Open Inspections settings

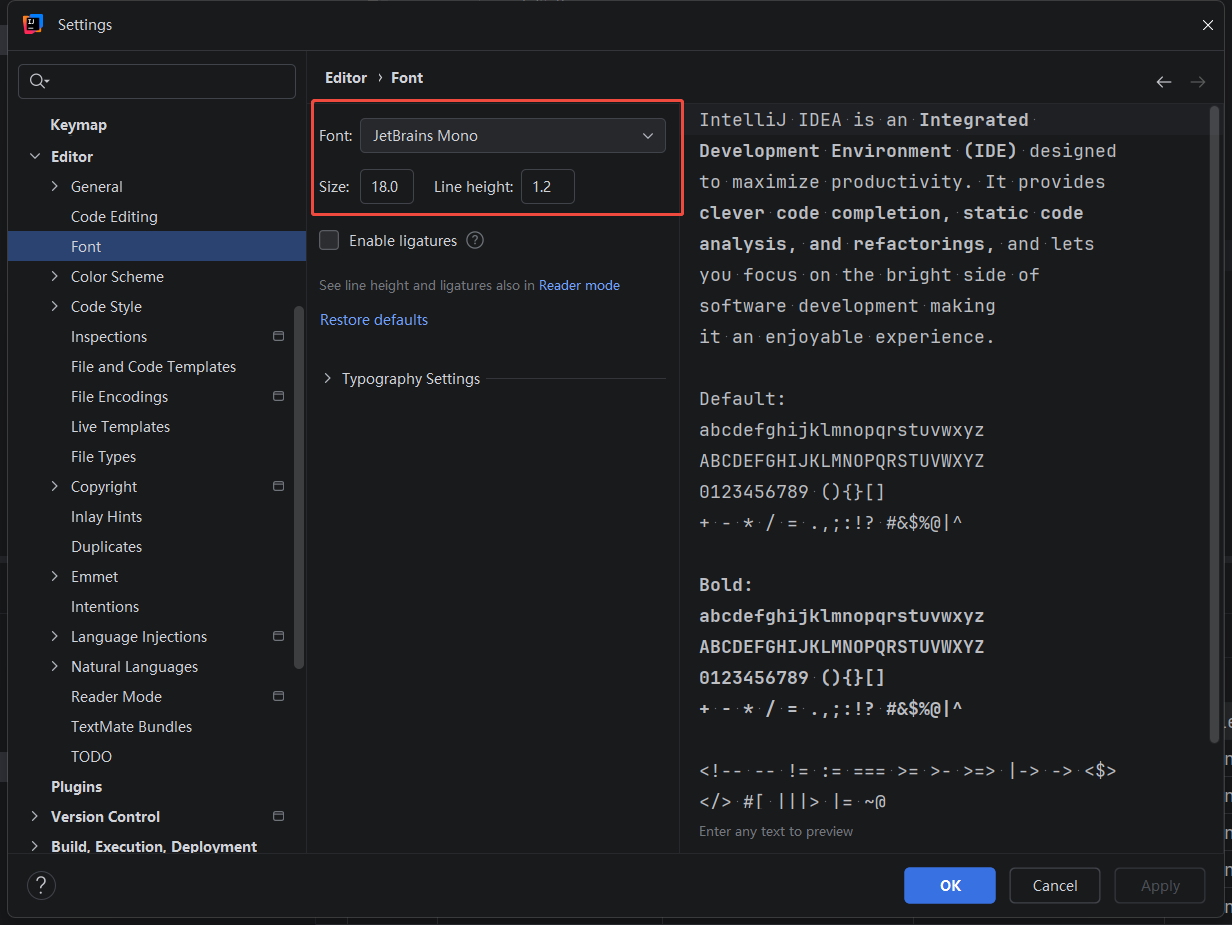pos(109,337)
